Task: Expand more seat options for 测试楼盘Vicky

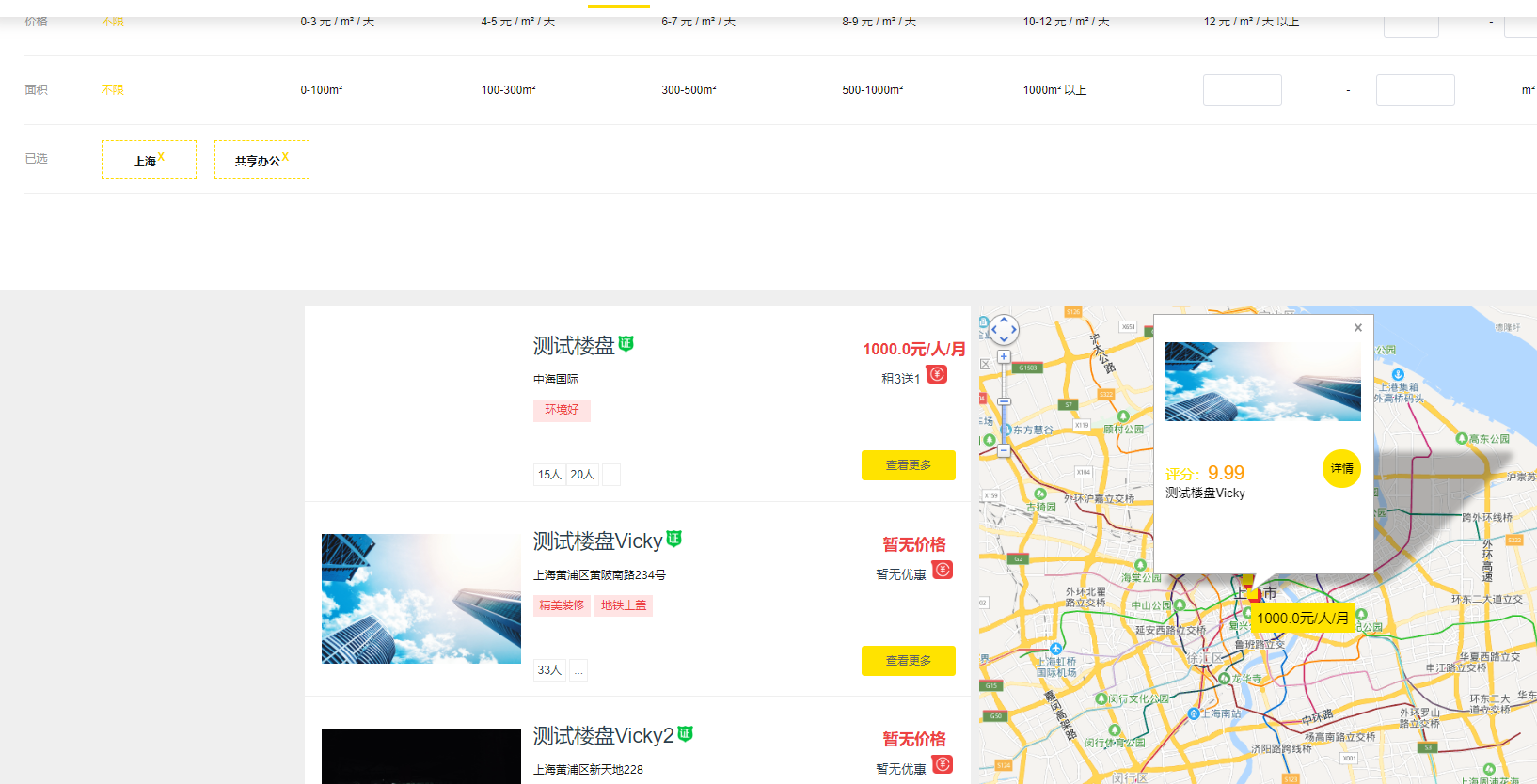Action: (x=578, y=670)
